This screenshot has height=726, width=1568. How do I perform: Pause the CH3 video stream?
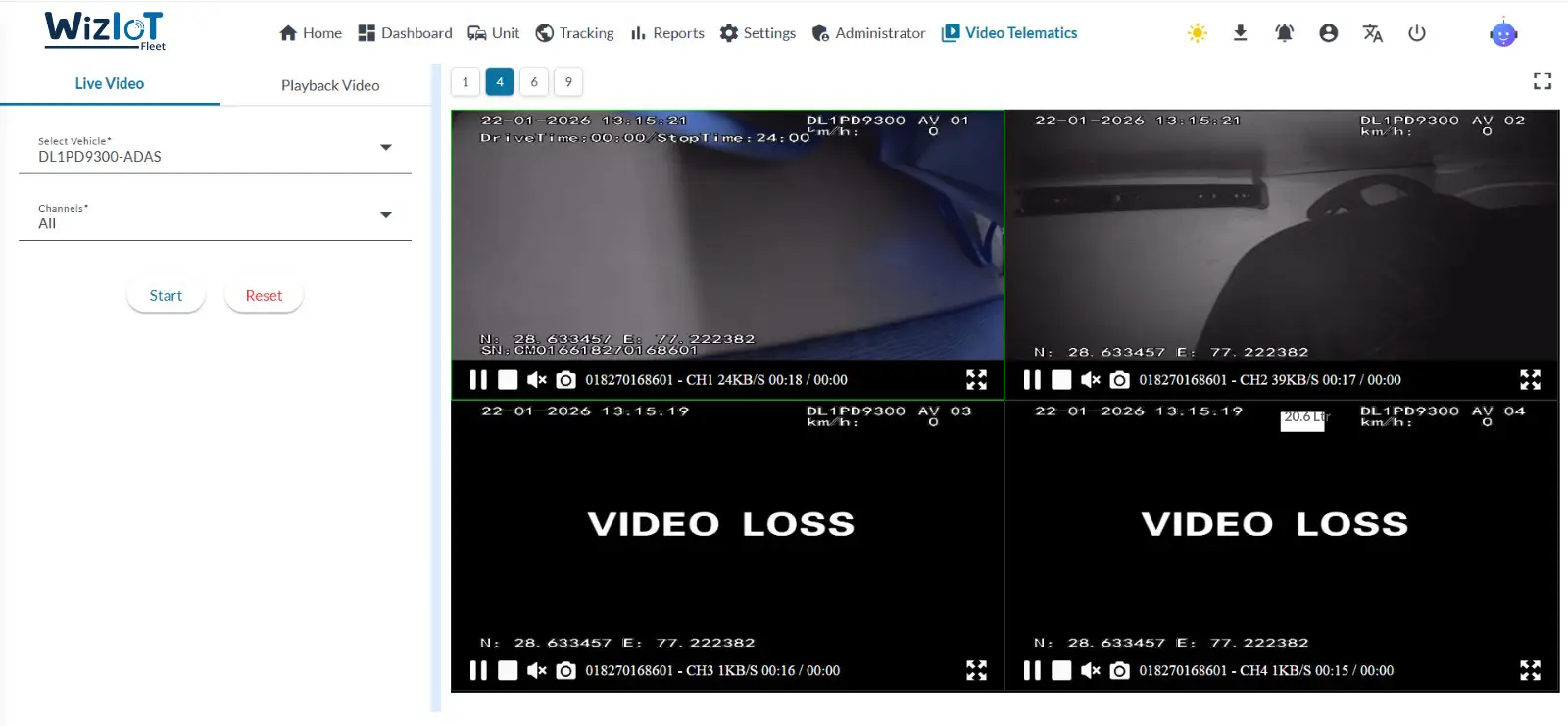(x=478, y=671)
